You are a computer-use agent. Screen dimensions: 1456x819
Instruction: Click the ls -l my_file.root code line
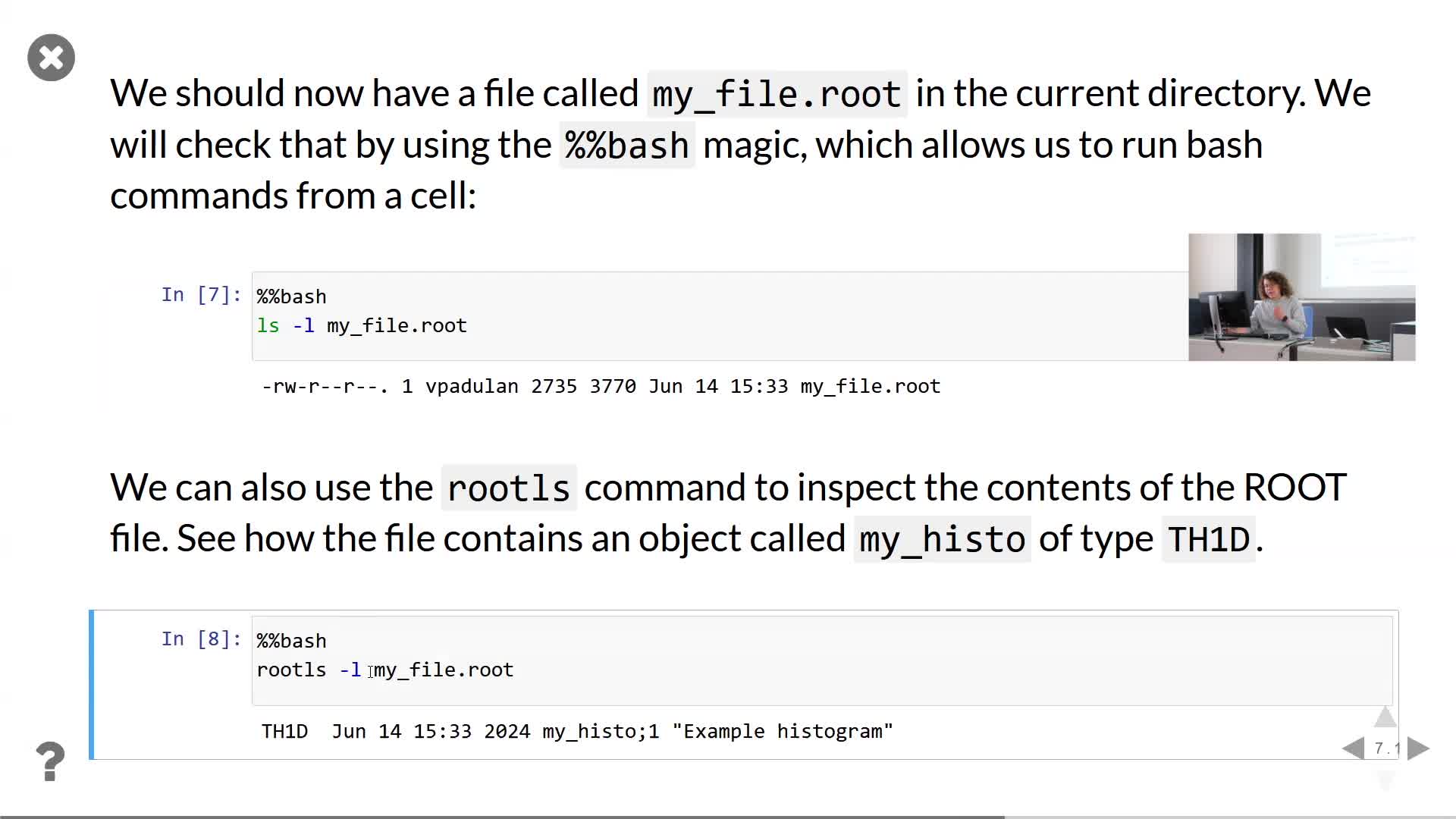pyautogui.click(x=362, y=326)
